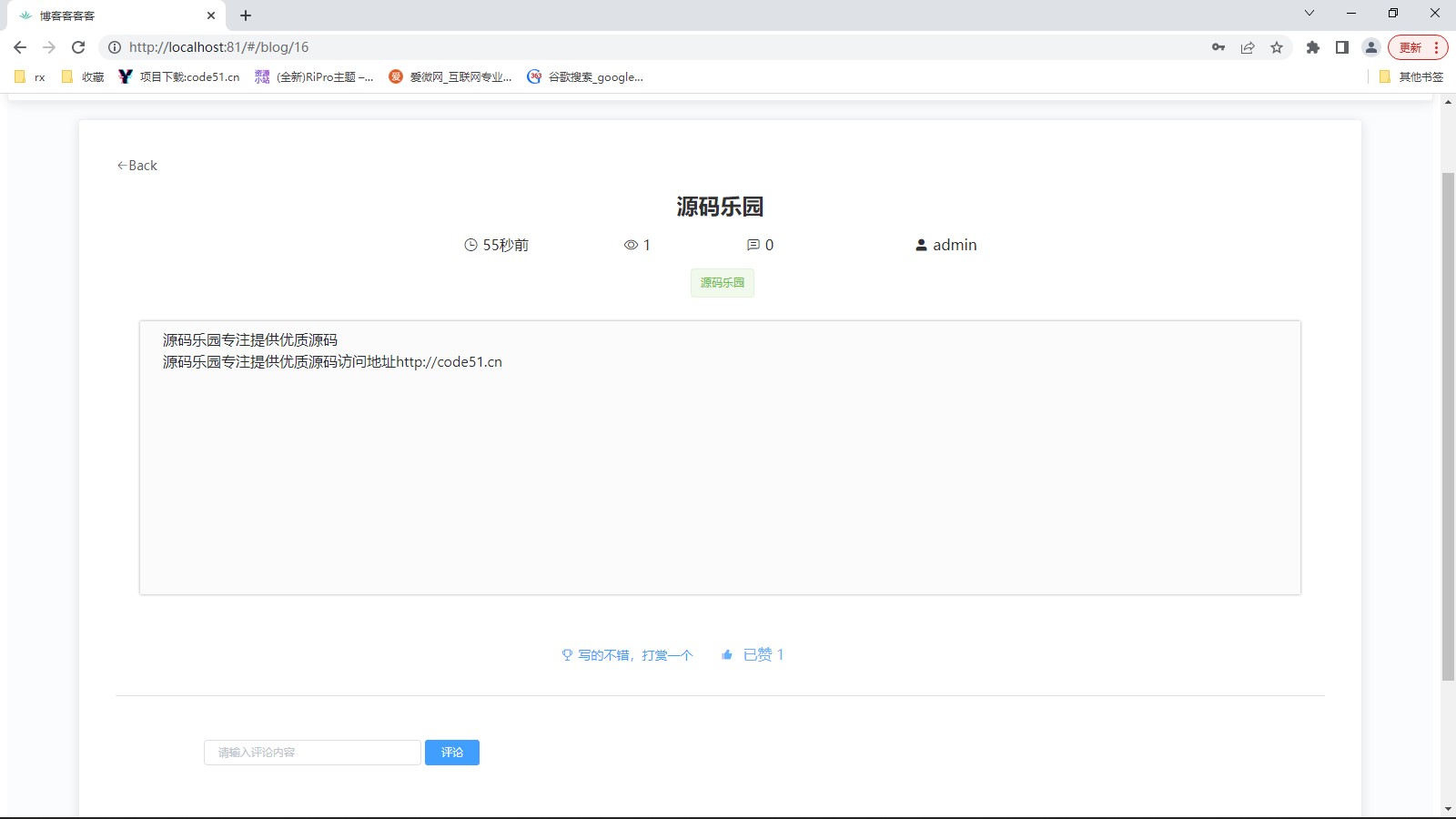Open the 收藏 bookmark folder
Image resolution: width=1456 pixels, height=819 pixels.
pyautogui.click(x=83, y=77)
